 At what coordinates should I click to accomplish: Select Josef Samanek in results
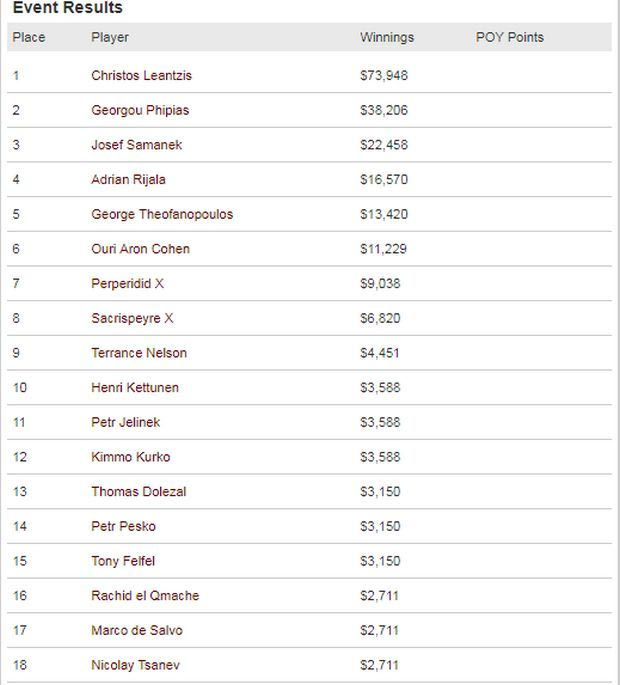point(136,145)
